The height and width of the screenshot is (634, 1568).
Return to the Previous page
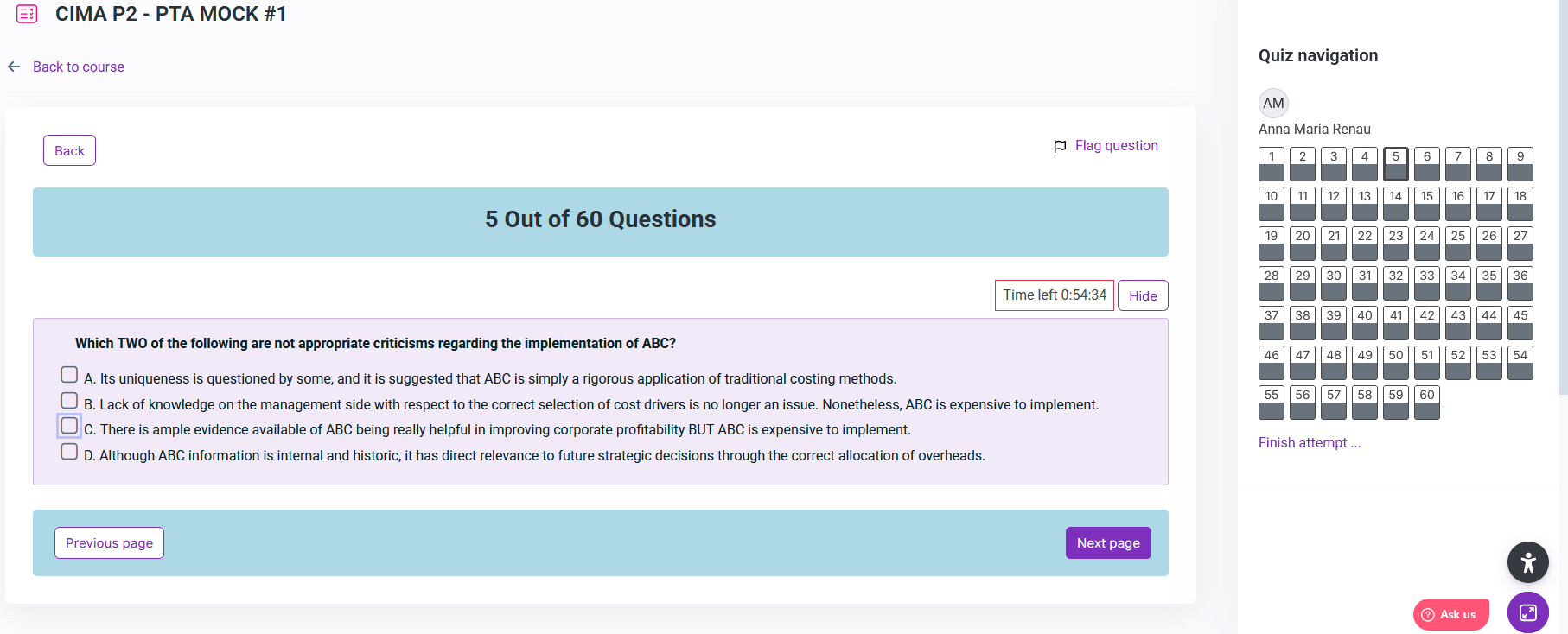point(109,543)
